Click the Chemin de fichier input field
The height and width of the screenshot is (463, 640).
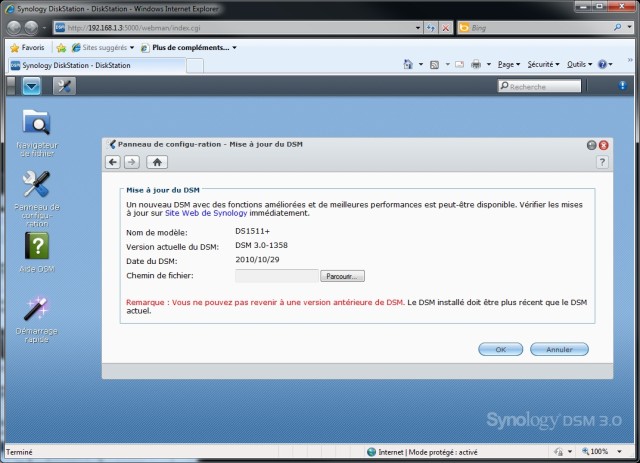277,276
